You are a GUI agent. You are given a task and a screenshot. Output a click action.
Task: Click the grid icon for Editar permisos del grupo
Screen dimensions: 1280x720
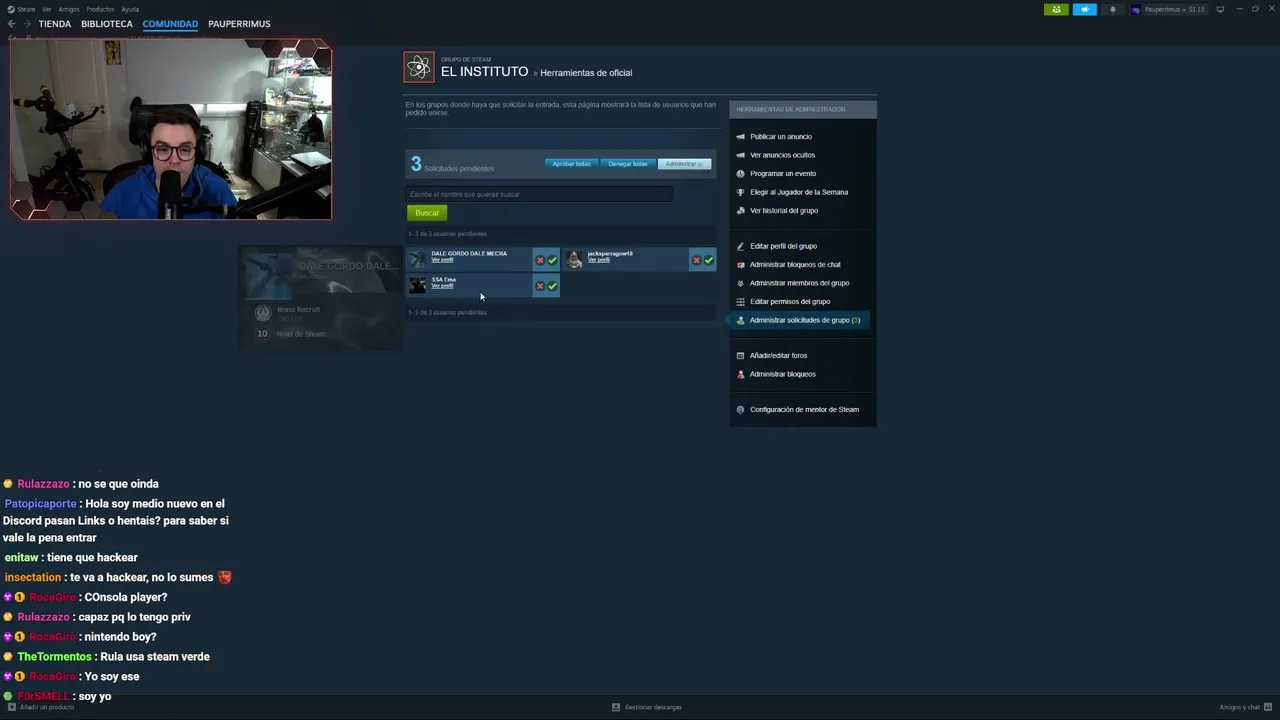pyautogui.click(x=740, y=302)
